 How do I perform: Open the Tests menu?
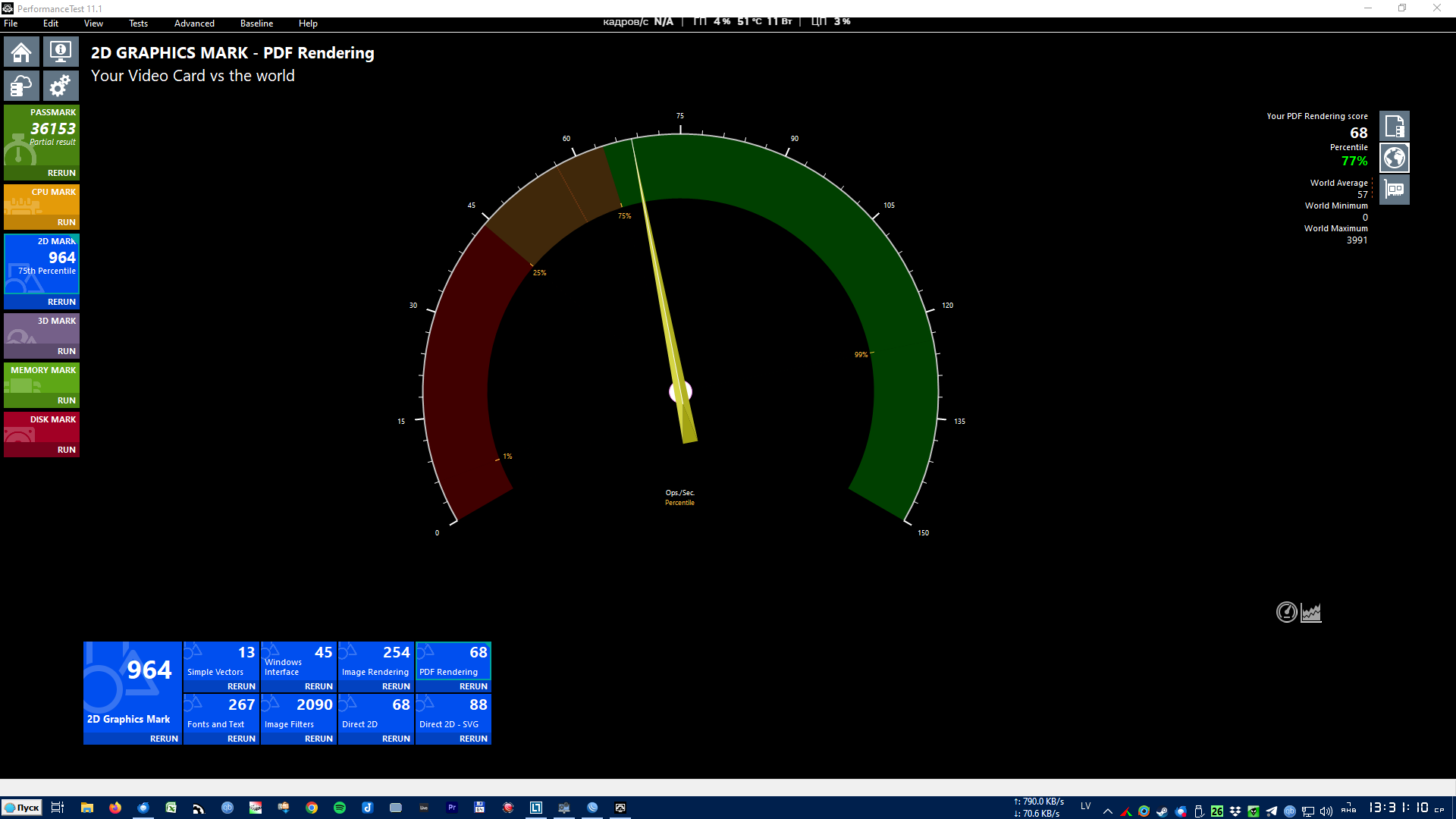138,24
